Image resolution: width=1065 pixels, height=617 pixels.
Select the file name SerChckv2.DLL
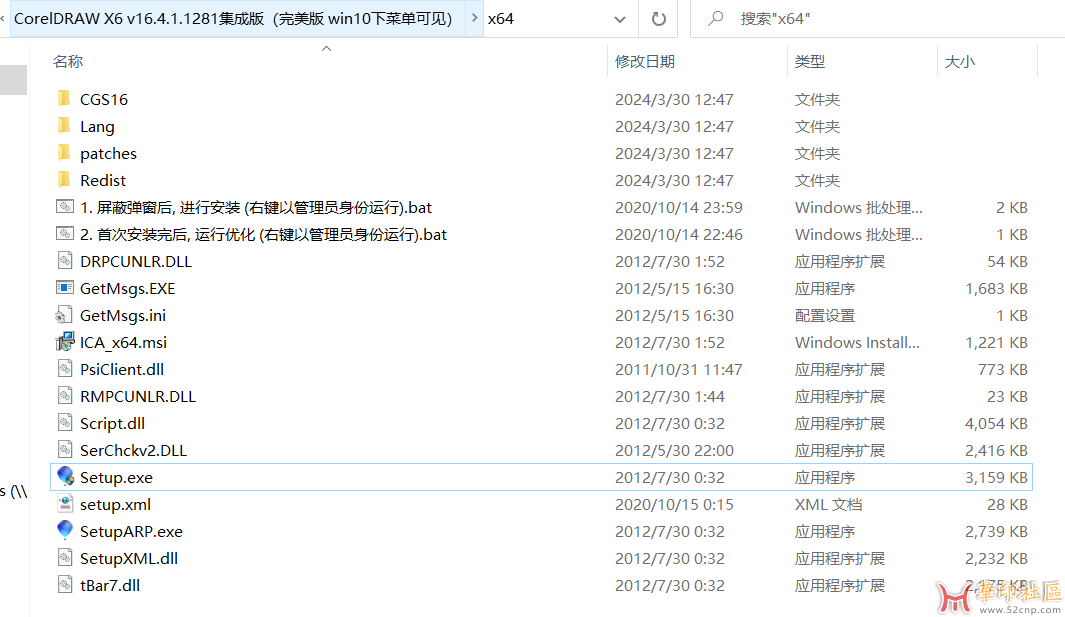point(133,450)
